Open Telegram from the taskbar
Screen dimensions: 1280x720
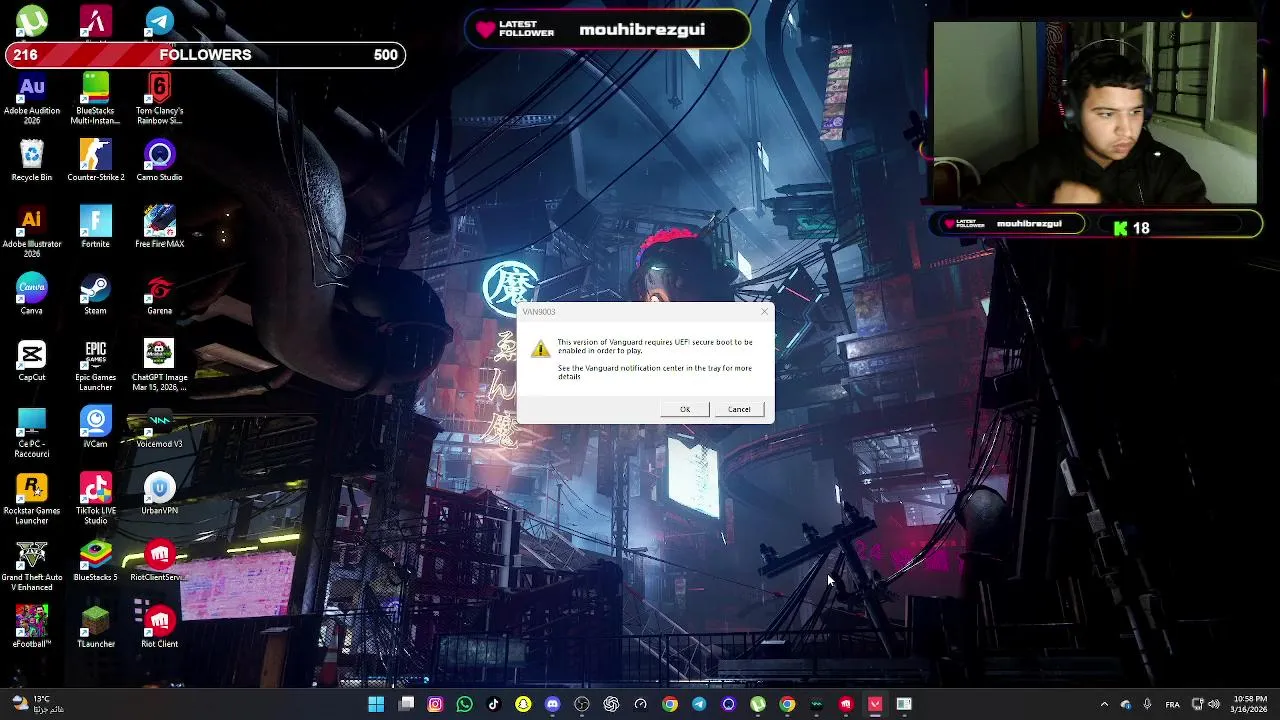699,704
